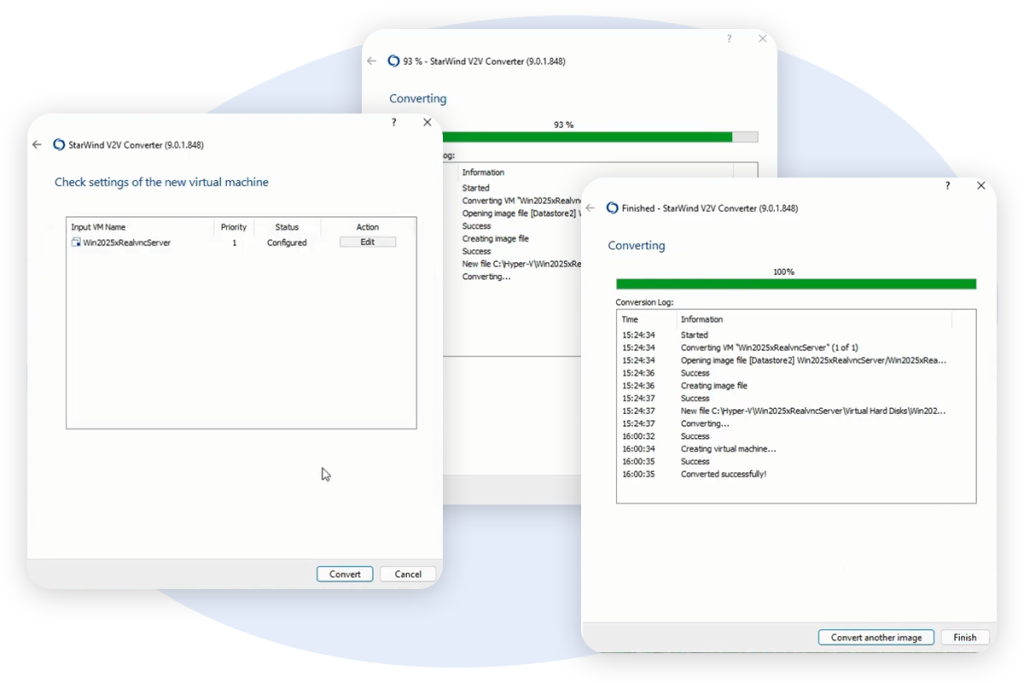The height and width of the screenshot is (683, 1024).
Task: Click the VM icon beside Win2025xRealvncServer
Action: pos(76,243)
